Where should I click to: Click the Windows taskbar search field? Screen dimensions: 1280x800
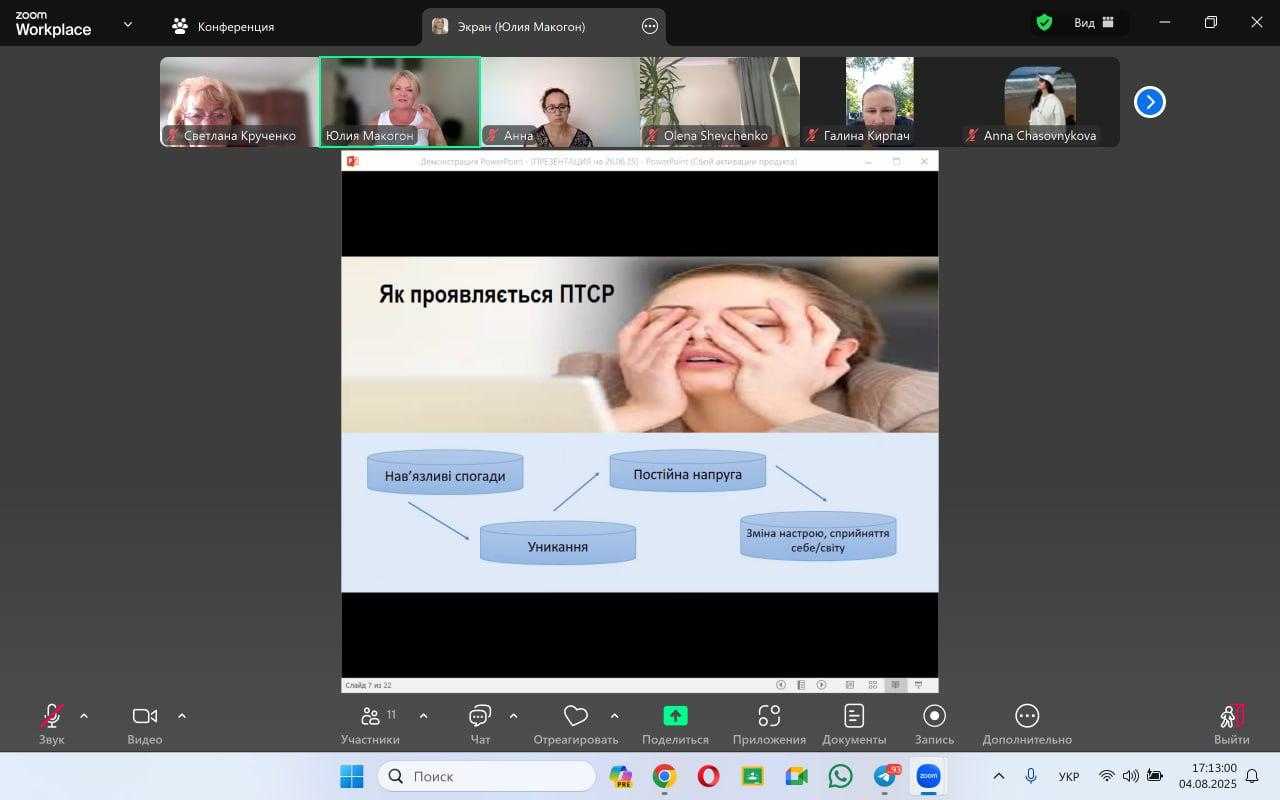coord(487,776)
